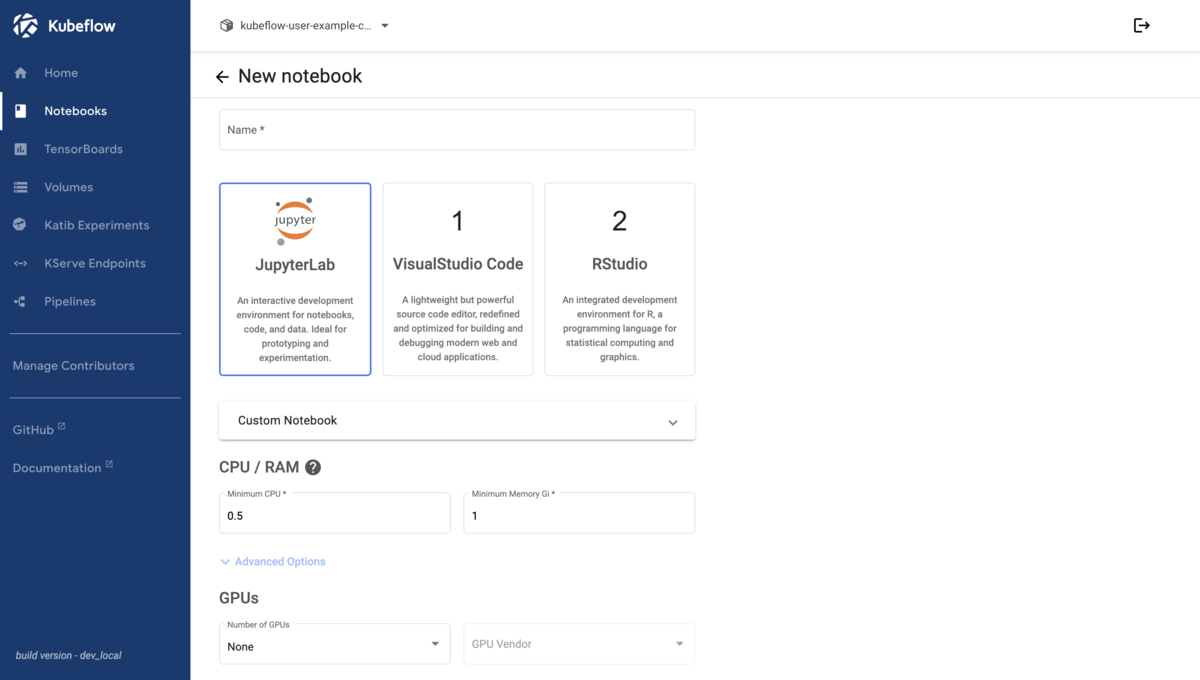
Task: Select the RStudio server type card
Action: pyautogui.click(x=620, y=279)
